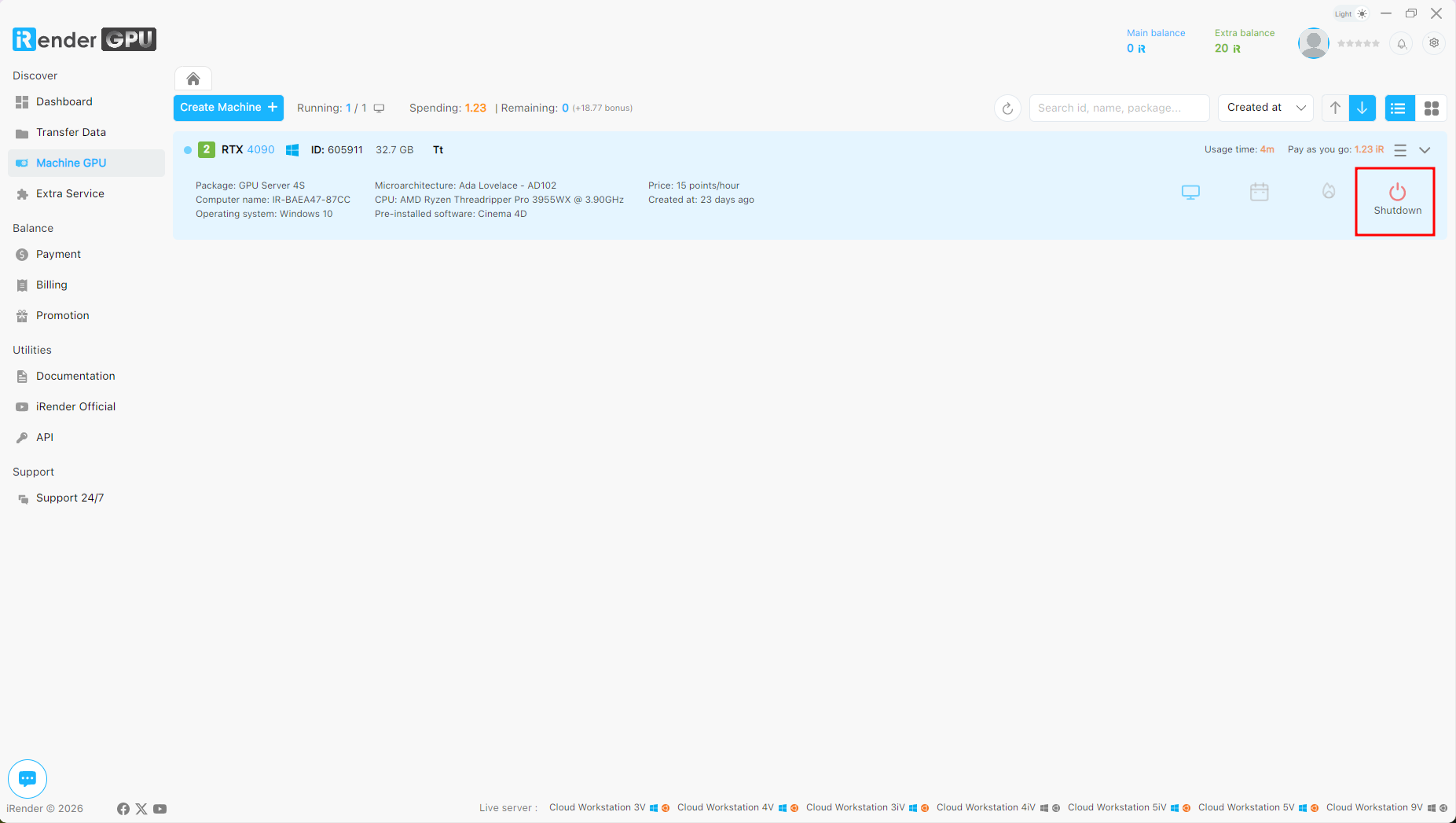The width and height of the screenshot is (1456, 823).
Task: Click the Usage time 4m text
Action: pos(1239,150)
